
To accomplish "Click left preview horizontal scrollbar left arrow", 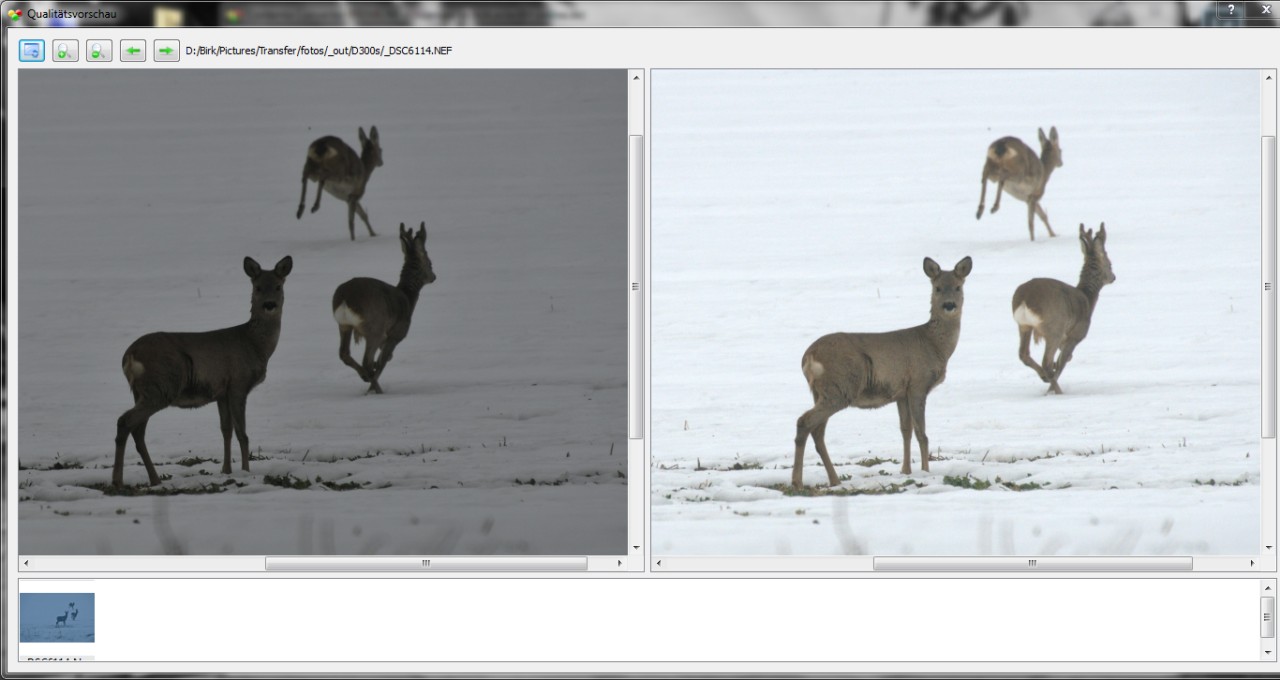I will [26, 564].
